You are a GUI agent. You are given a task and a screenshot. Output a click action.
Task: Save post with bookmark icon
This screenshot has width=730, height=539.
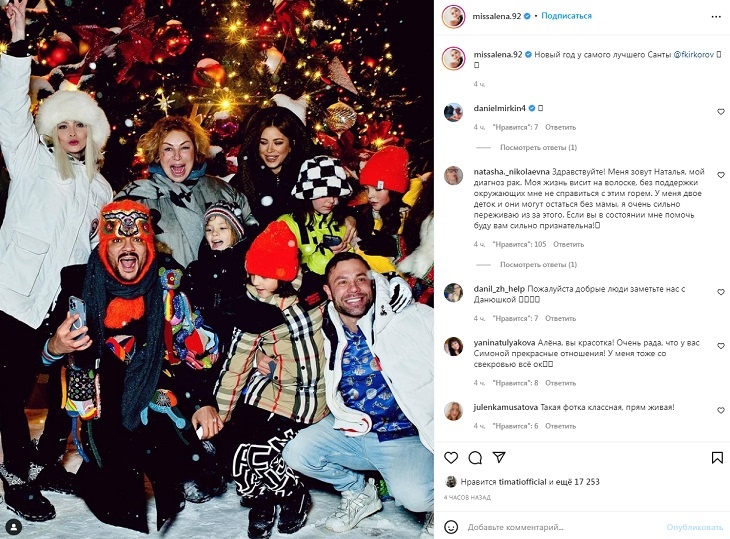[717, 458]
